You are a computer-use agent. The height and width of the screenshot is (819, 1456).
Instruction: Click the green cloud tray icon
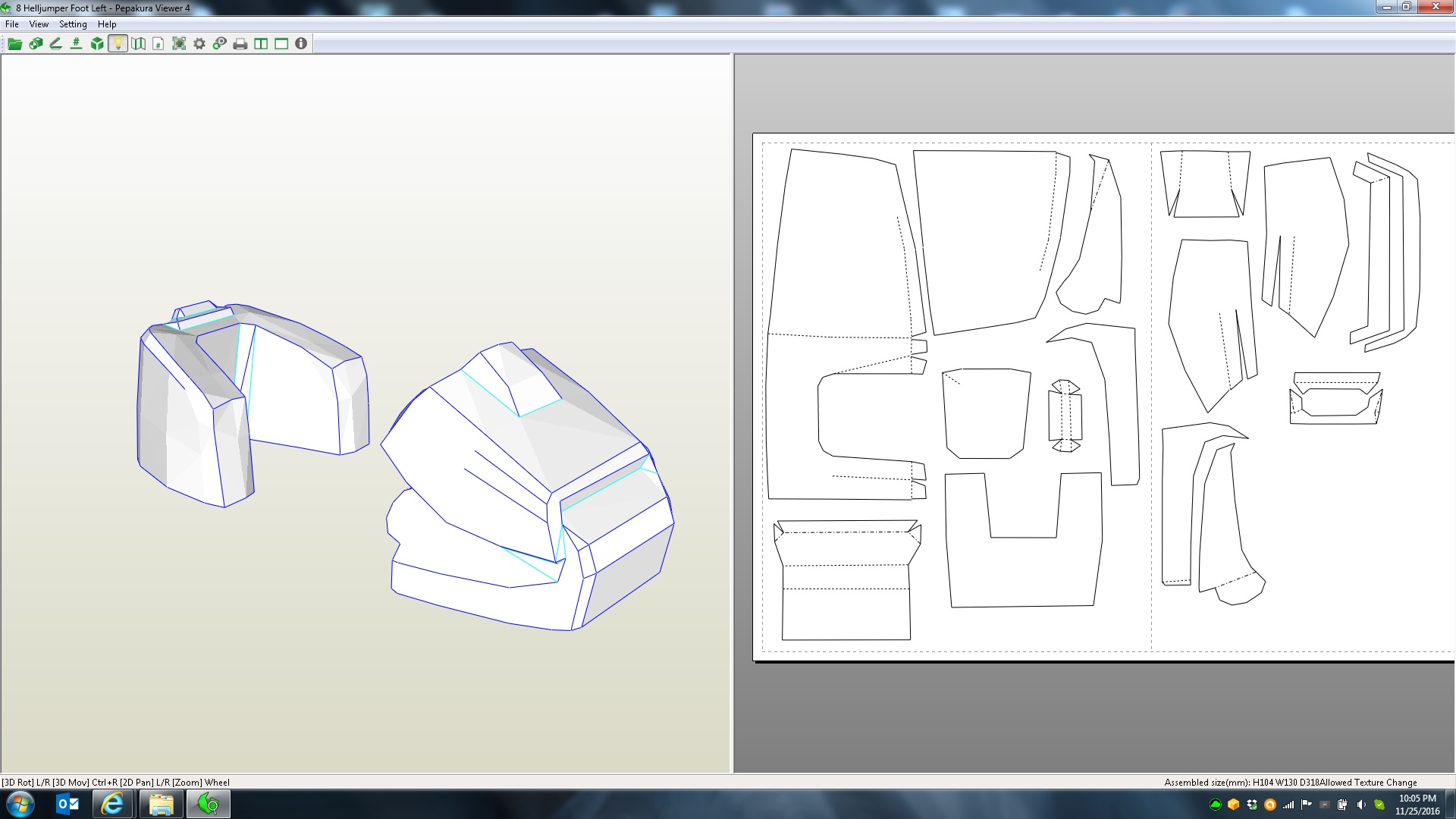pyautogui.click(x=1216, y=805)
